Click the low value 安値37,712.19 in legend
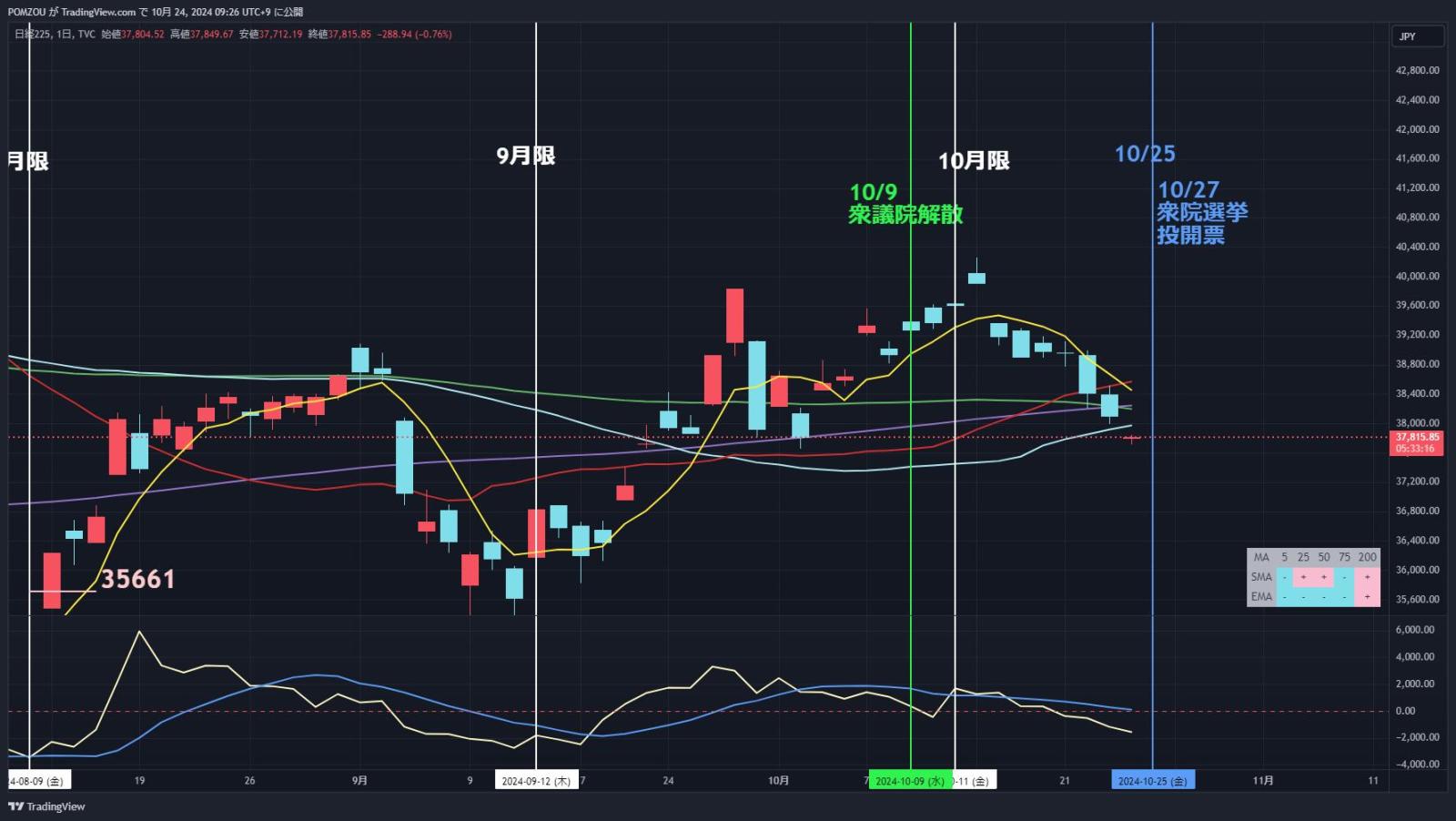The width and height of the screenshot is (1456, 821). click(270, 35)
